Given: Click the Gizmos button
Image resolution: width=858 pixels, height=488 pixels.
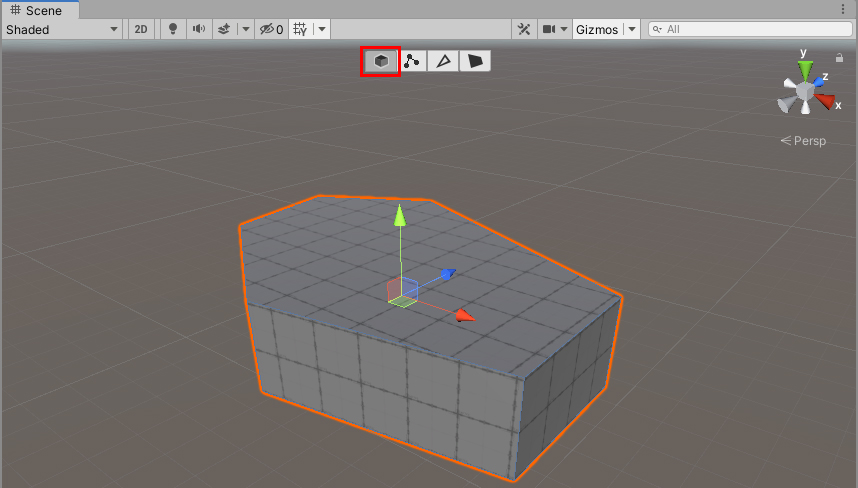Looking at the screenshot, I should 597,30.
